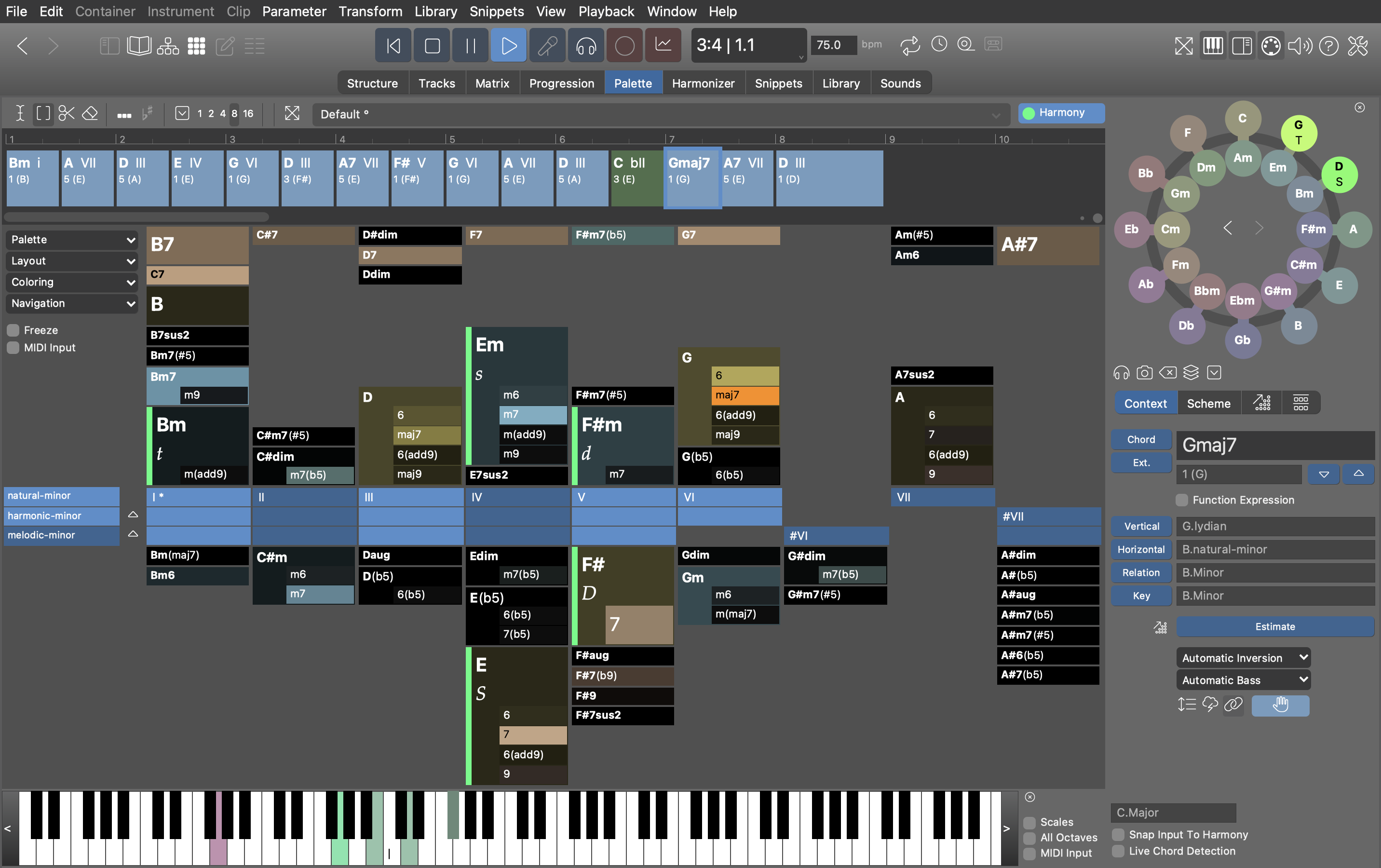Click the hand icon button
The height and width of the screenshot is (868, 1381).
[1280, 705]
